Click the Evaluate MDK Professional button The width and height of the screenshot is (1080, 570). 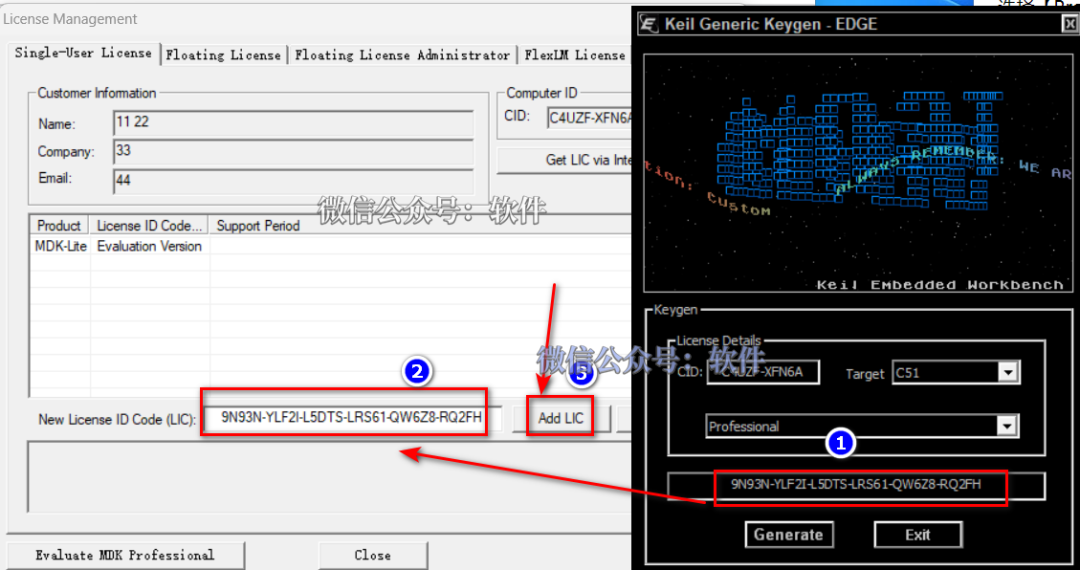(x=125, y=555)
